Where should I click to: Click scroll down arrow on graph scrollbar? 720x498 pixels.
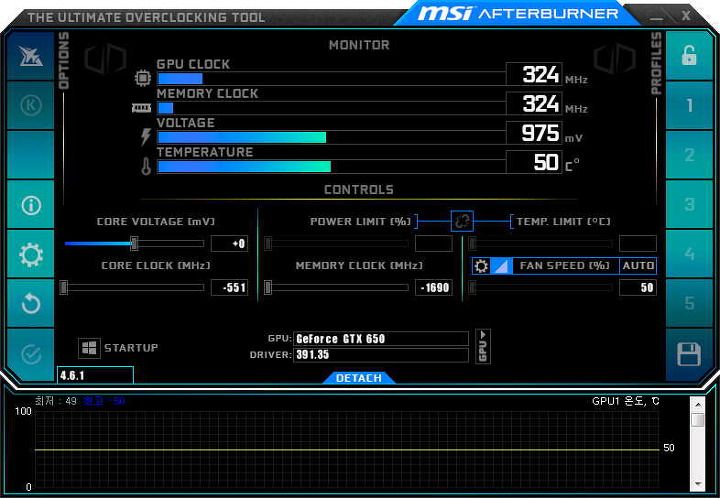pyautogui.click(x=698, y=484)
